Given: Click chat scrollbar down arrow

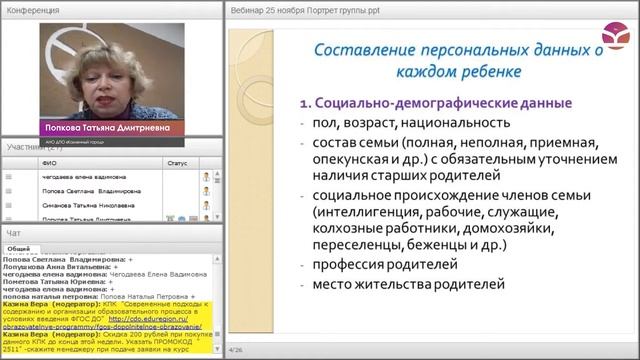Looking at the screenshot, I should pos(217,349).
